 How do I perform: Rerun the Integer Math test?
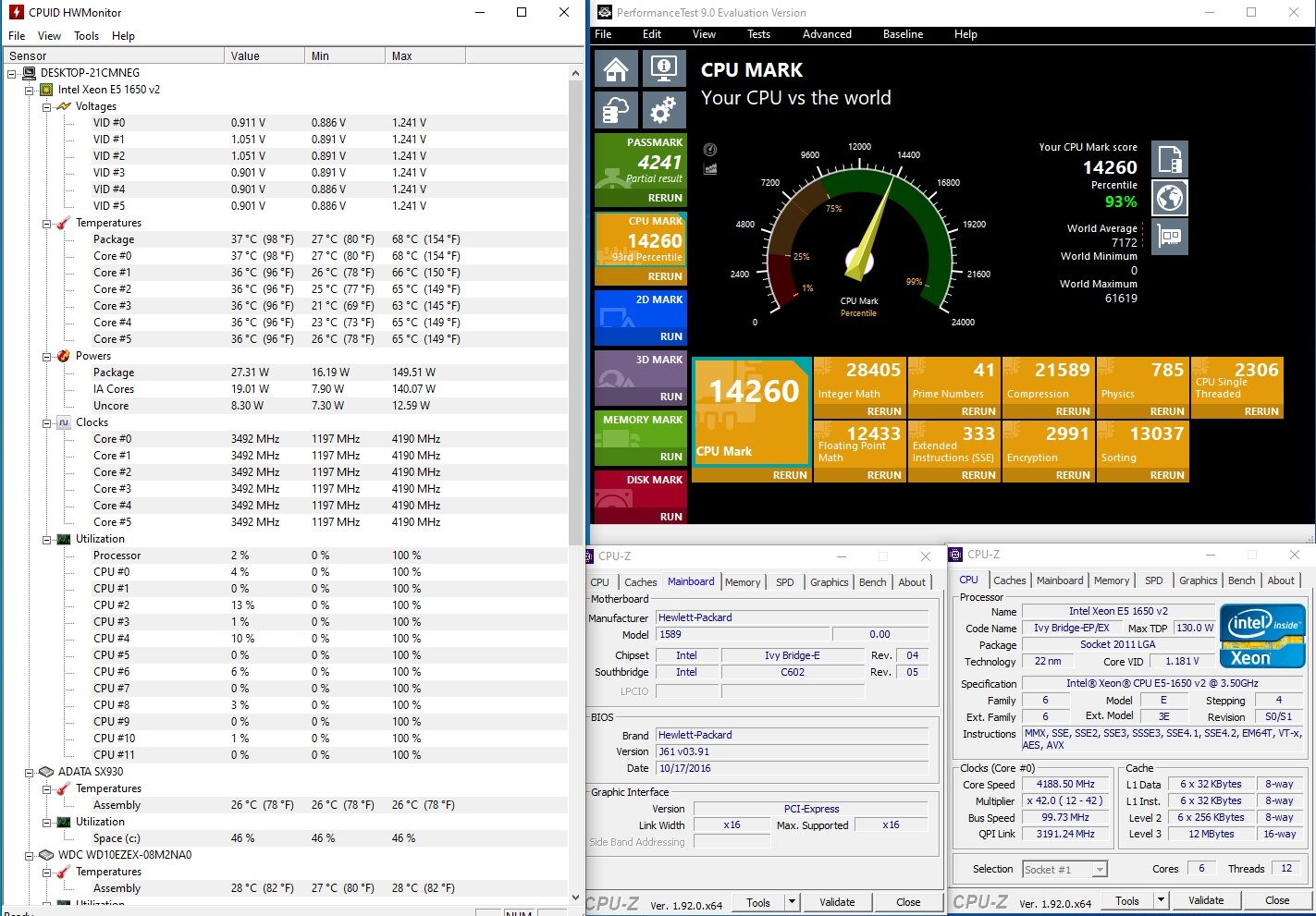884,411
